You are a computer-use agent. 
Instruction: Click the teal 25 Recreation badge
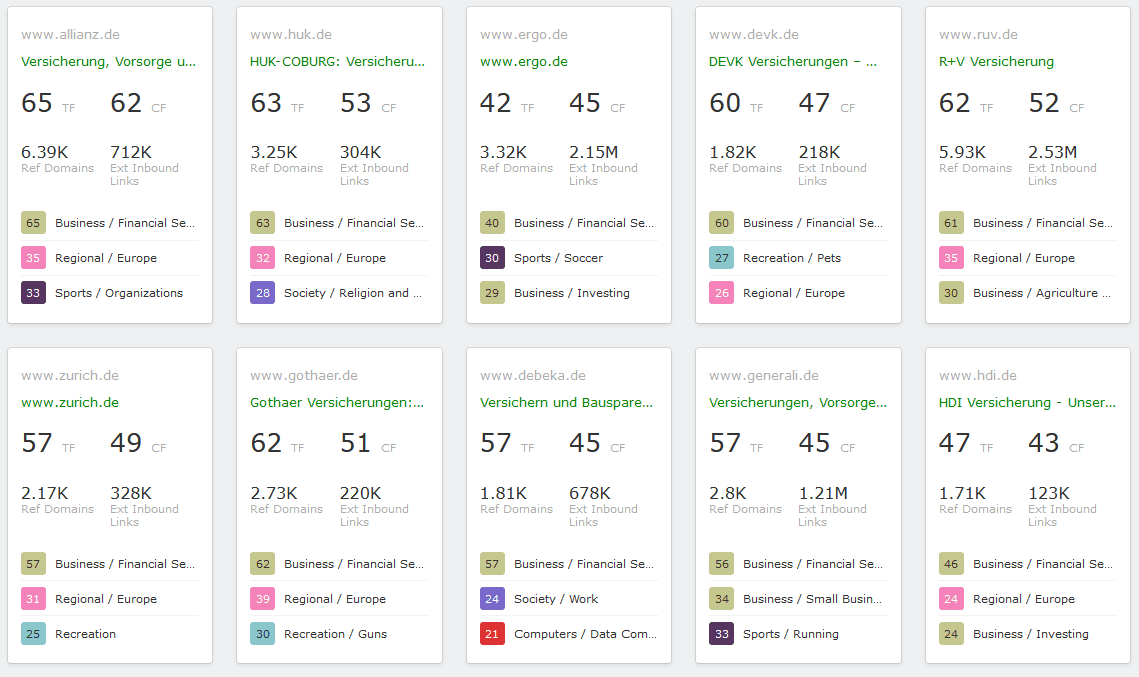pos(33,633)
